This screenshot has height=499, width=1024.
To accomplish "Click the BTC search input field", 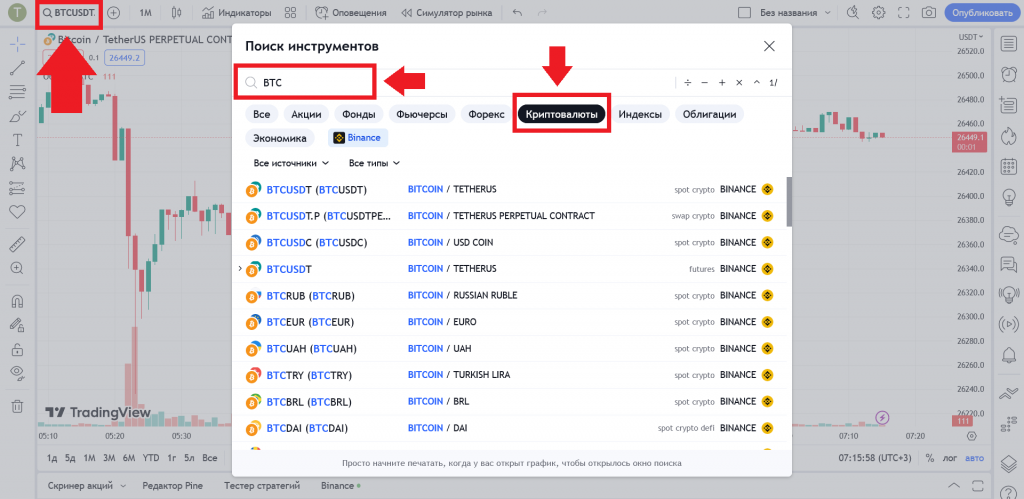I will 310,82.
